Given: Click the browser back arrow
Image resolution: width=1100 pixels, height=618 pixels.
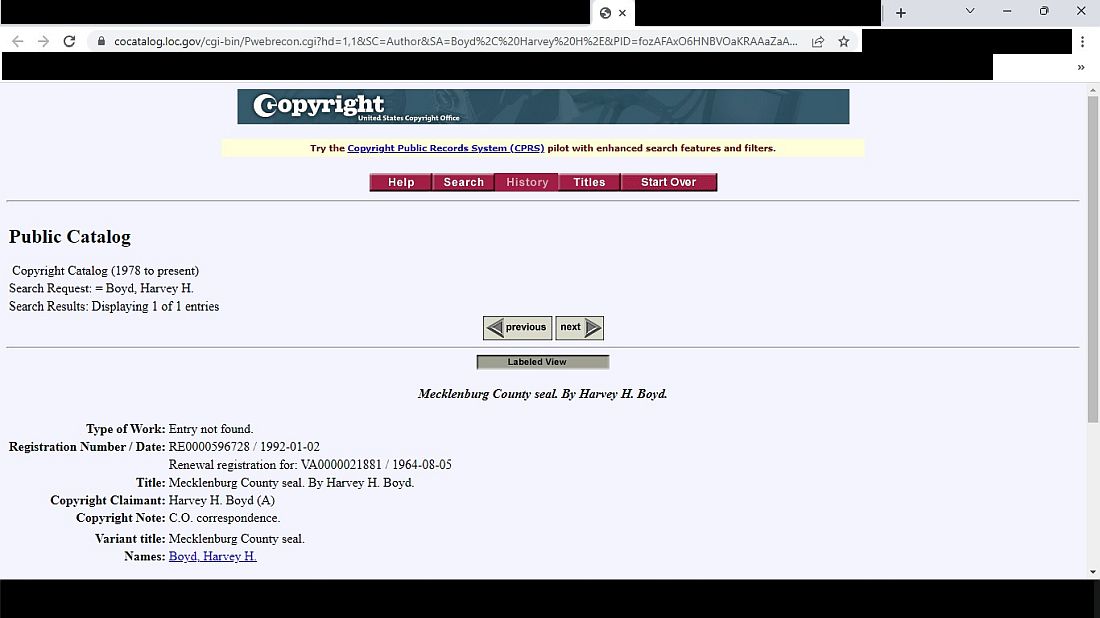Looking at the screenshot, I should point(18,41).
